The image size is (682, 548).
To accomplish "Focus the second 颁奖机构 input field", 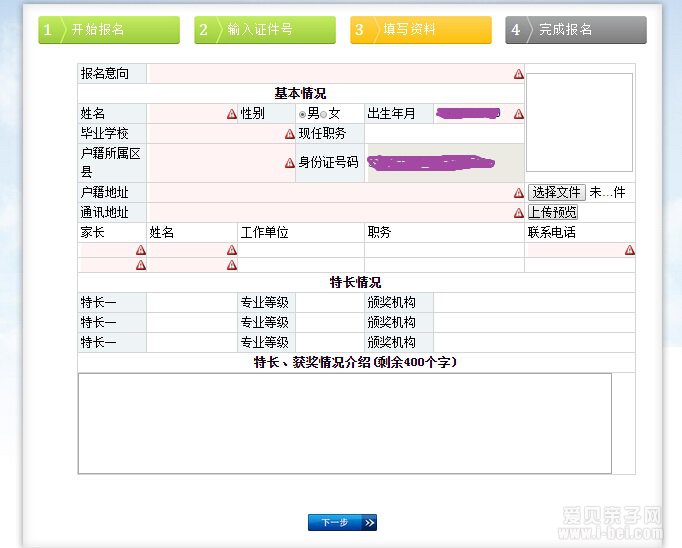I will (x=534, y=323).
